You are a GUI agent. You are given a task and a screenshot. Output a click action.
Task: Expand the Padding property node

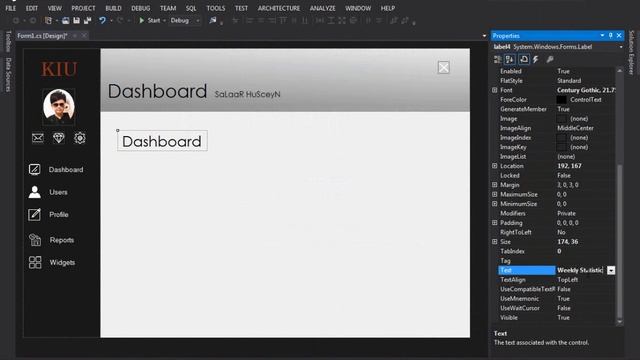tap(495, 223)
